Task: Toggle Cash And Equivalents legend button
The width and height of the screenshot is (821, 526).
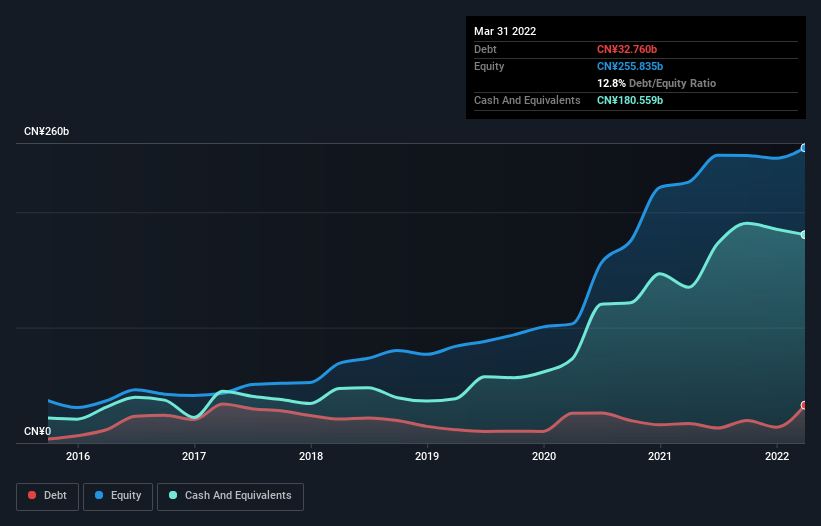Action: pyautogui.click(x=230, y=496)
